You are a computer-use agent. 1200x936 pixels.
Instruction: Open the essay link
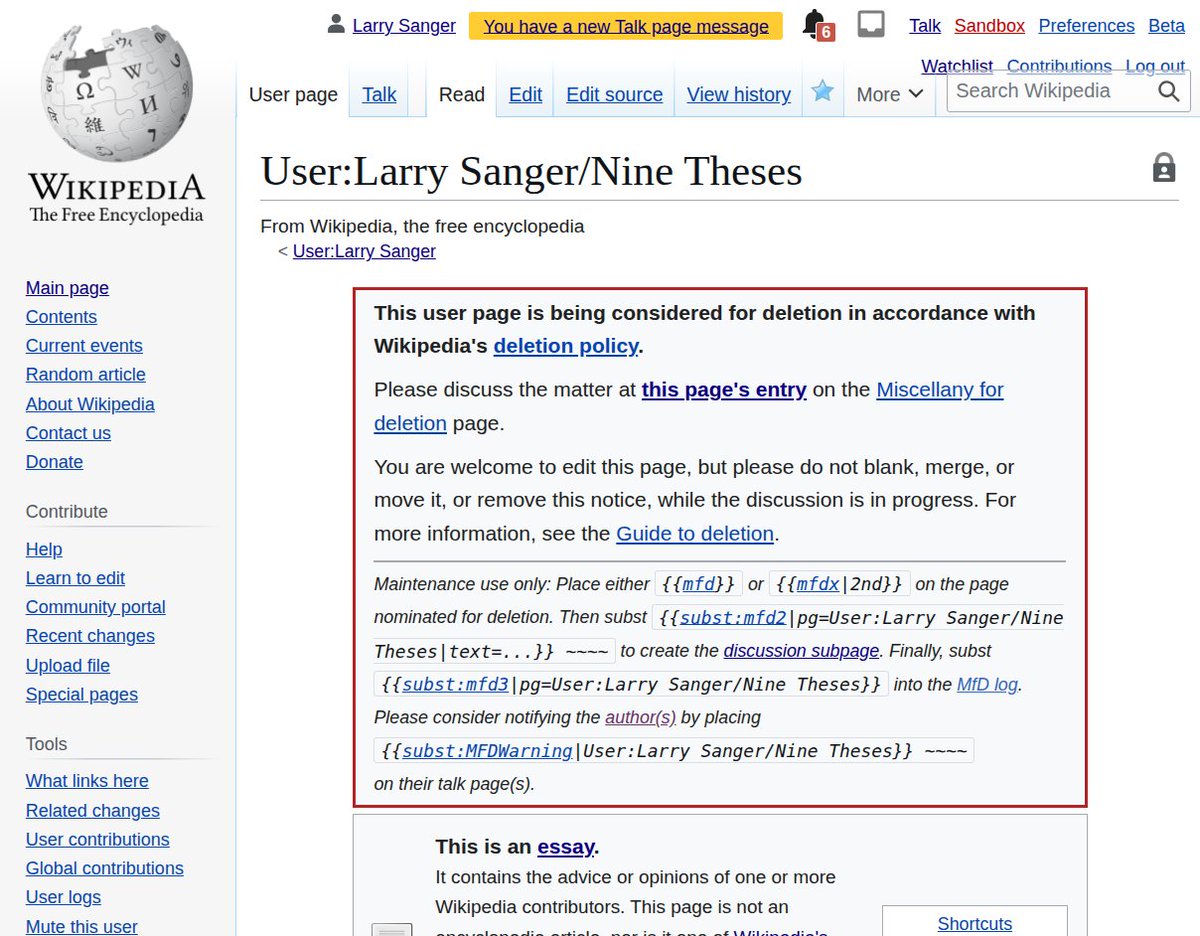(x=566, y=847)
